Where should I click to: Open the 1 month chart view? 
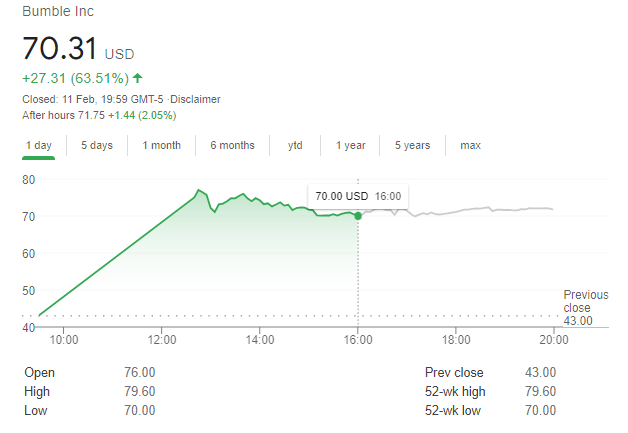pos(161,145)
